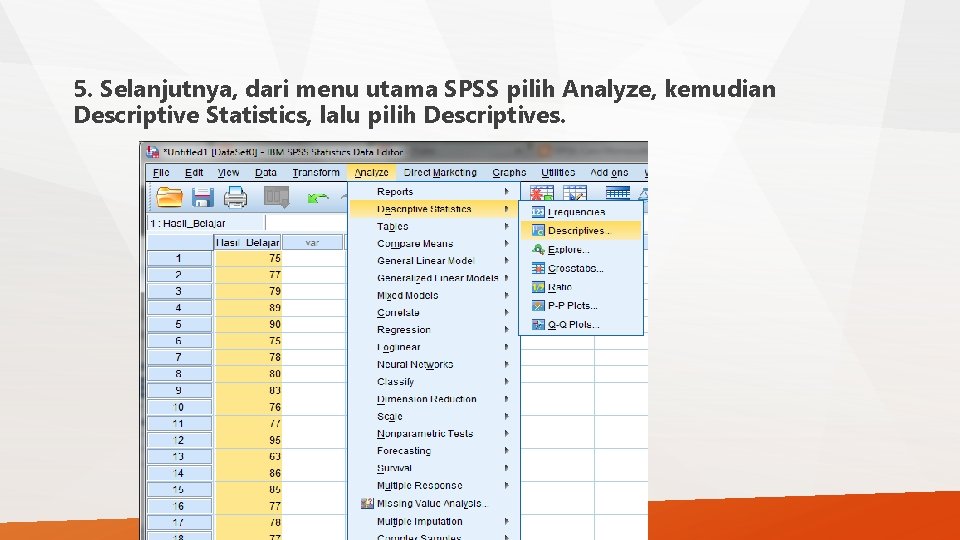960x540 pixels.
Task: Click the cell with value 86
Action: [x=247, y=473]
